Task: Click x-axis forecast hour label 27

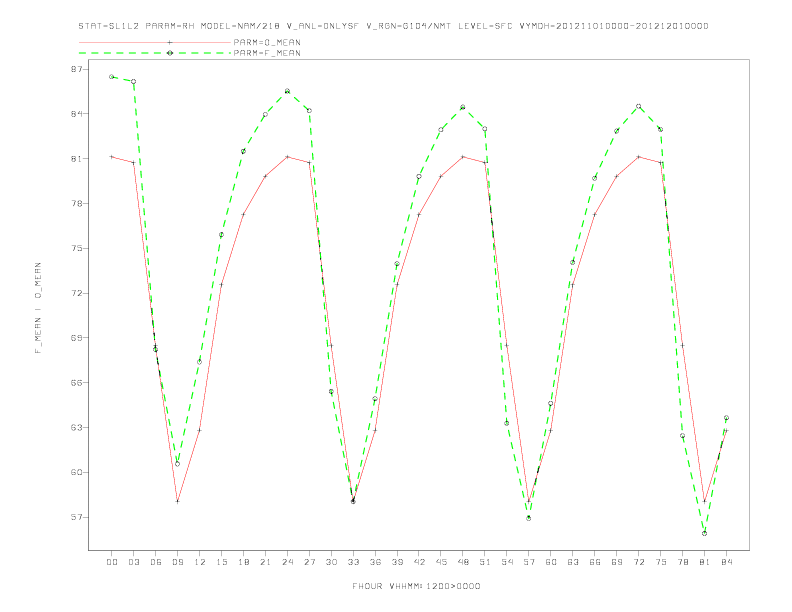Action: pyautogui.click(x=309, y=562)
